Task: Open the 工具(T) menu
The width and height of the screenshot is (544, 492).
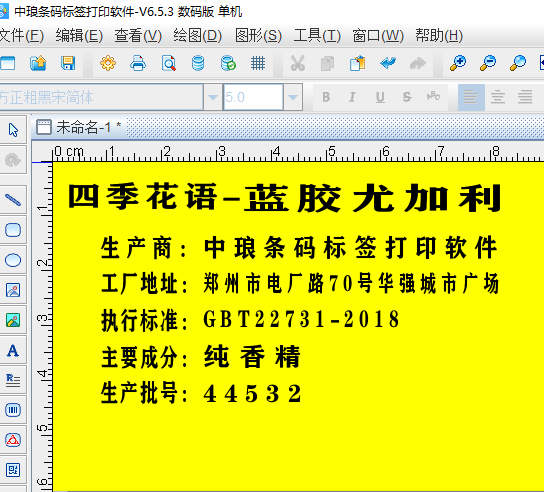Action: [x=317, y=36]
